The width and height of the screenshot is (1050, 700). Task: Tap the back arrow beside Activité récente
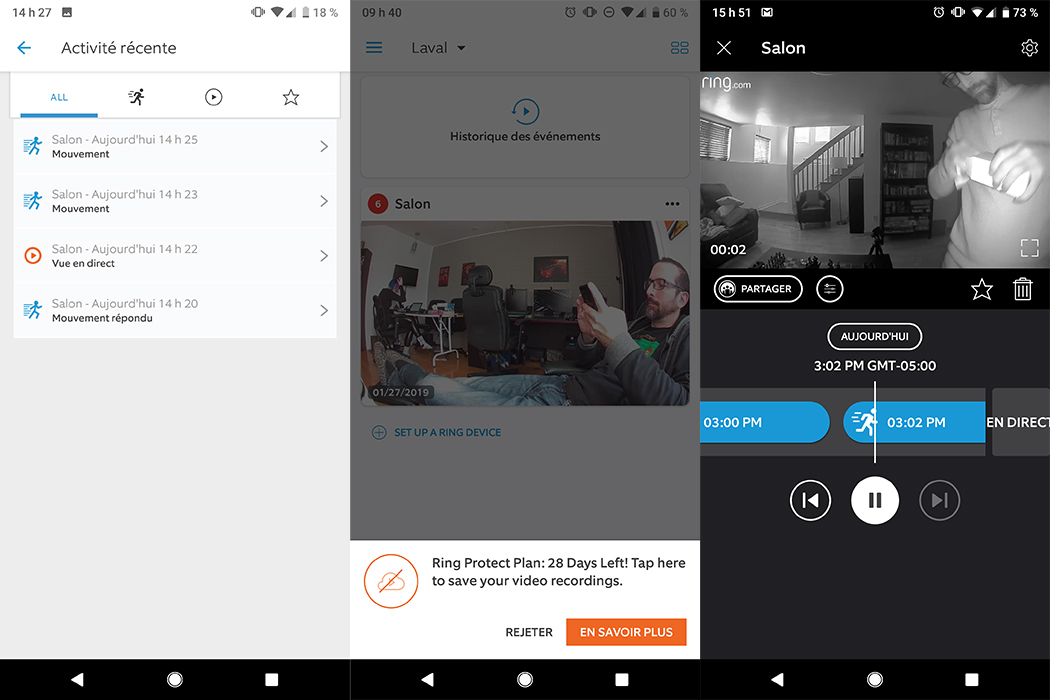tap(24, 48)
